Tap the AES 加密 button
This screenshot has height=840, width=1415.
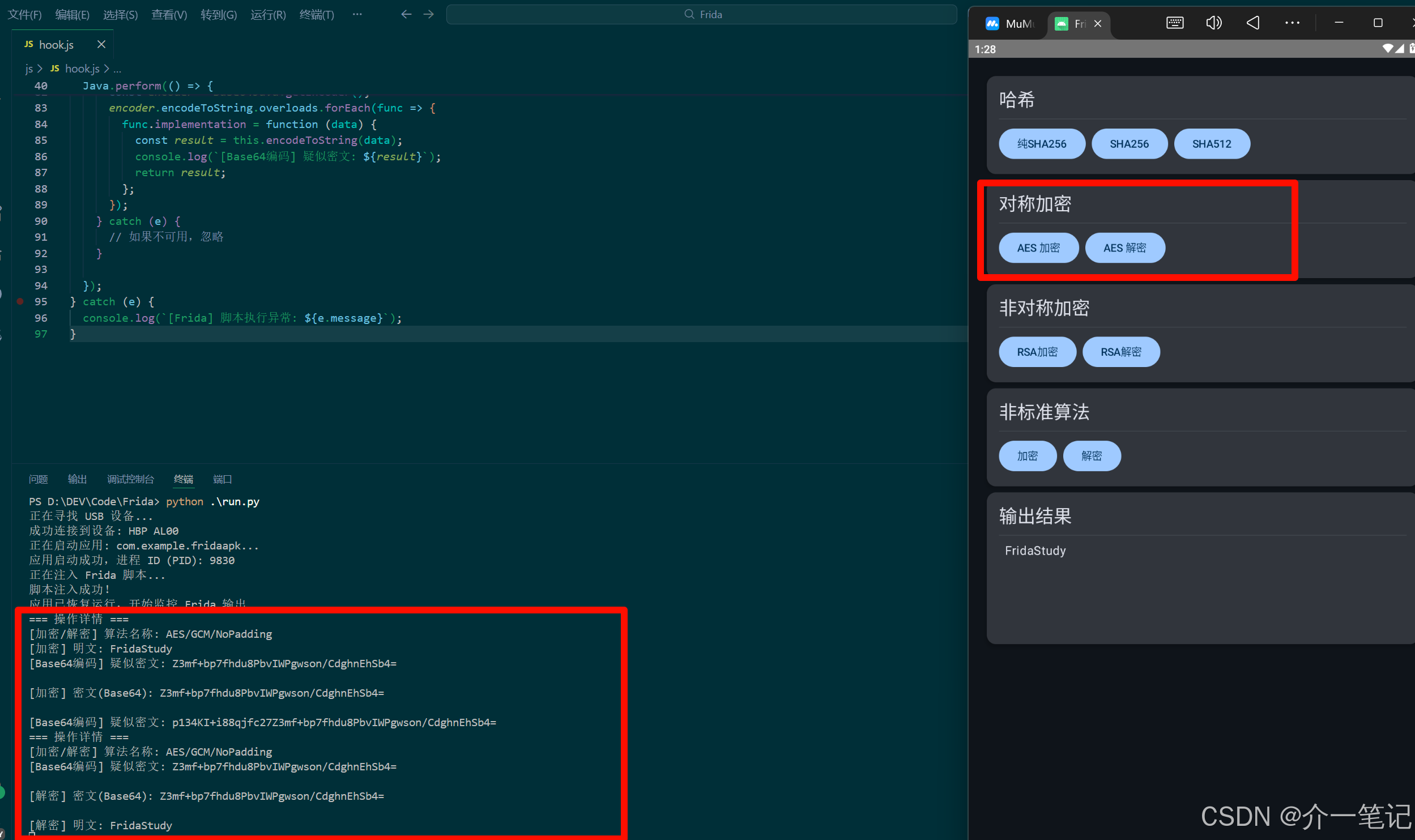1038,248
